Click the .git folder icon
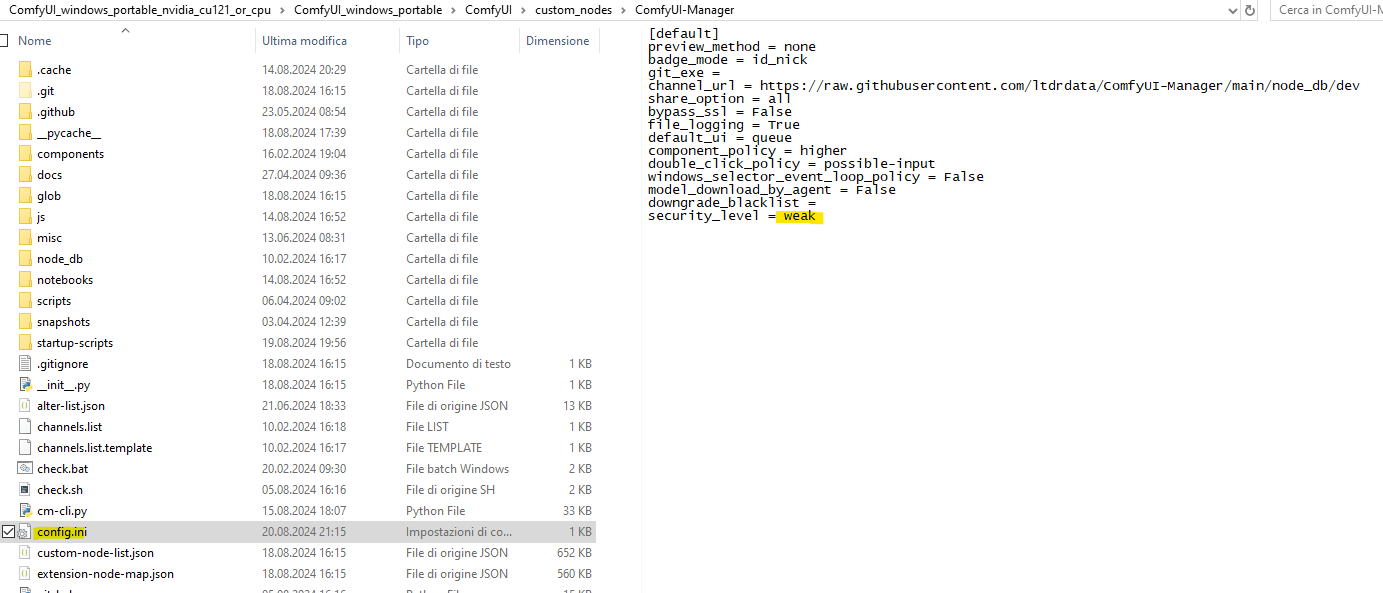 (25, 91)
